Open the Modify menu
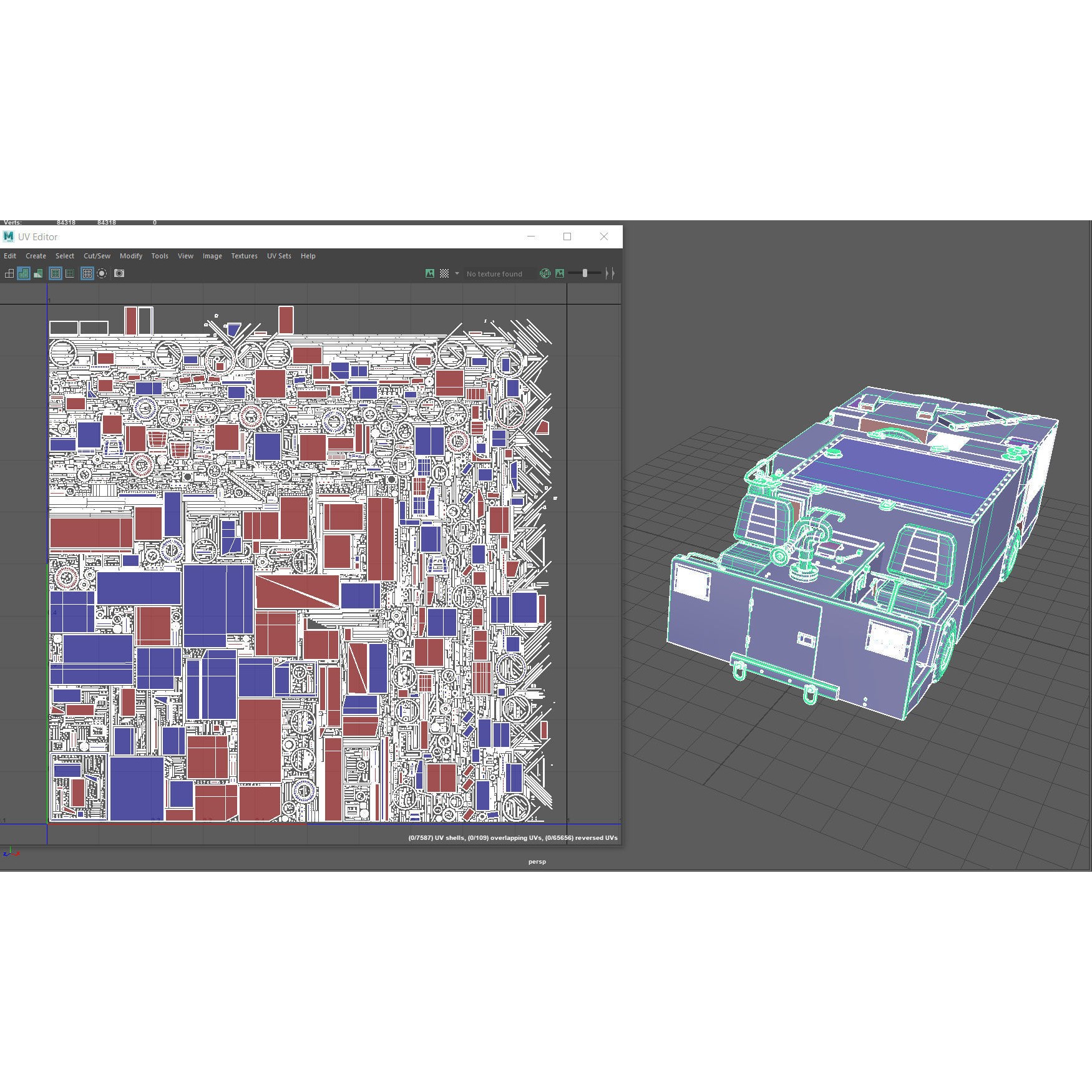This screenshot has height=1092, width=1092. [x=131, y=256]
